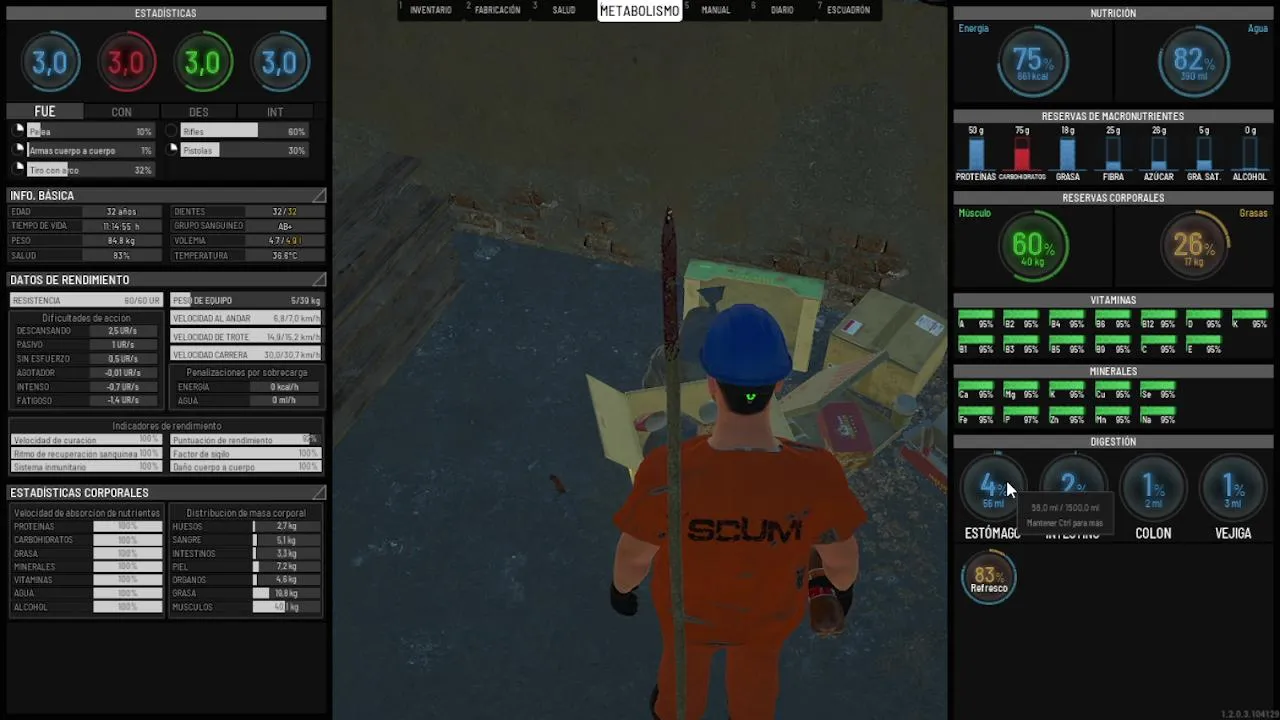
Task: Click the Energía 75% gauge
Action: (x=1032, y=62)
